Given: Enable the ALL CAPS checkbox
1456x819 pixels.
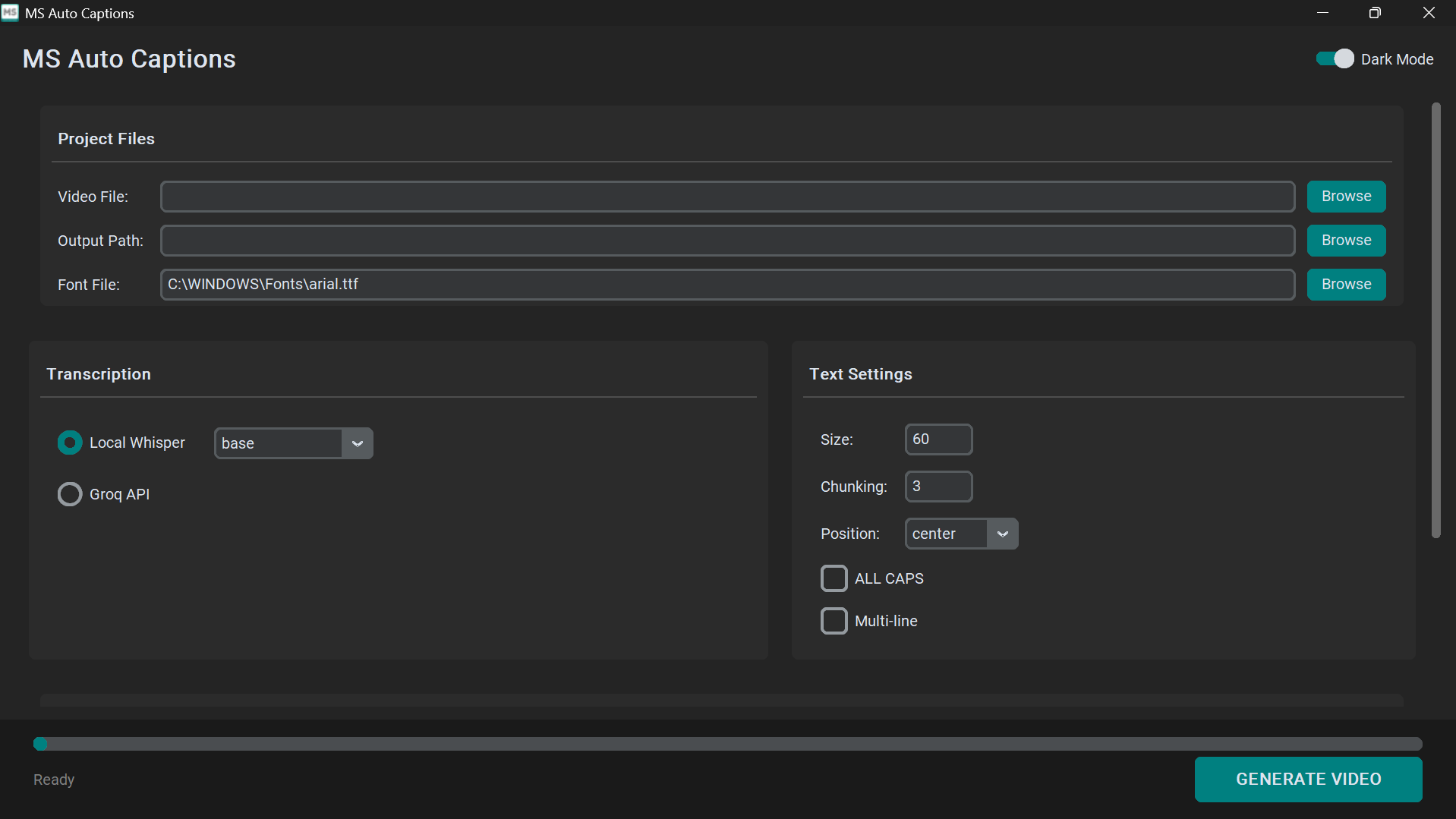Looking at the screenshot, I should [x=834, y=578].
